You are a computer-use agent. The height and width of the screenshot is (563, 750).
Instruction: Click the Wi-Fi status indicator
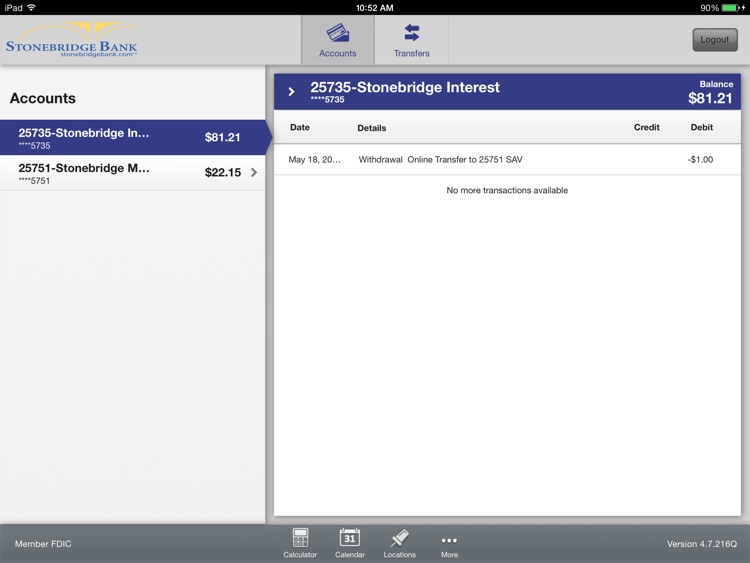tap(32, 7)
